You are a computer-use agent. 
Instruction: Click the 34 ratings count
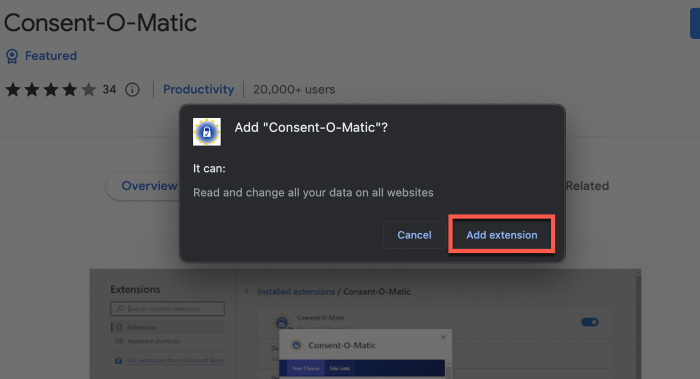[x=109, y=90]
